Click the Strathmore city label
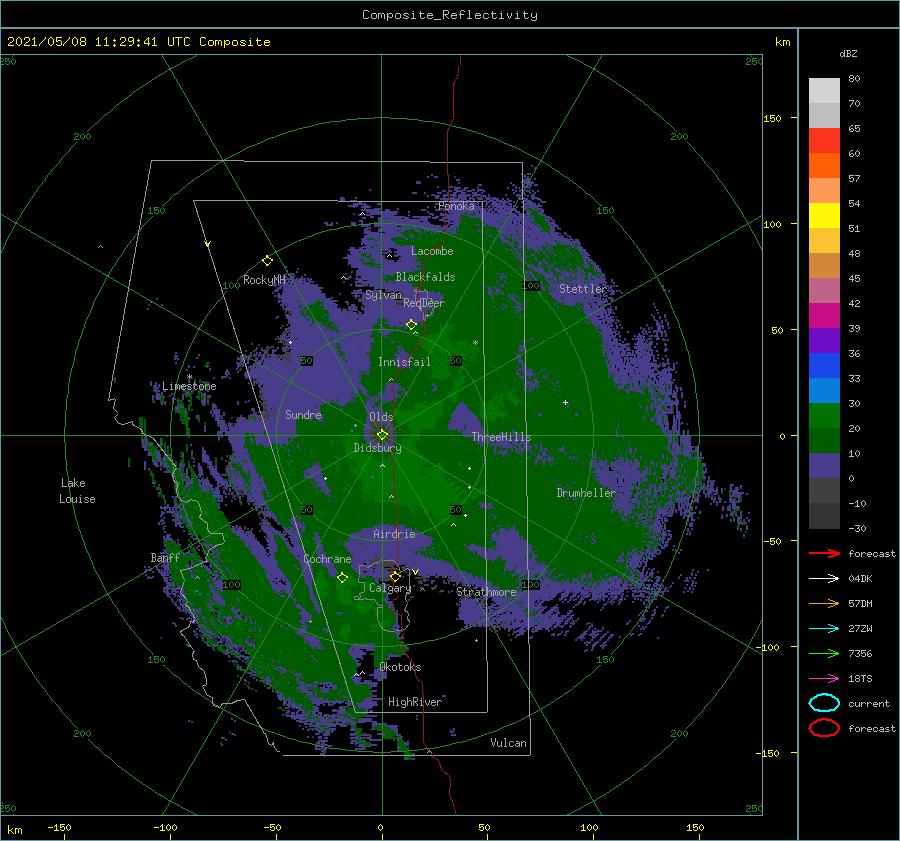Image resolution: width=900 pixels, height=841 pixels. (x=486, y=592)
